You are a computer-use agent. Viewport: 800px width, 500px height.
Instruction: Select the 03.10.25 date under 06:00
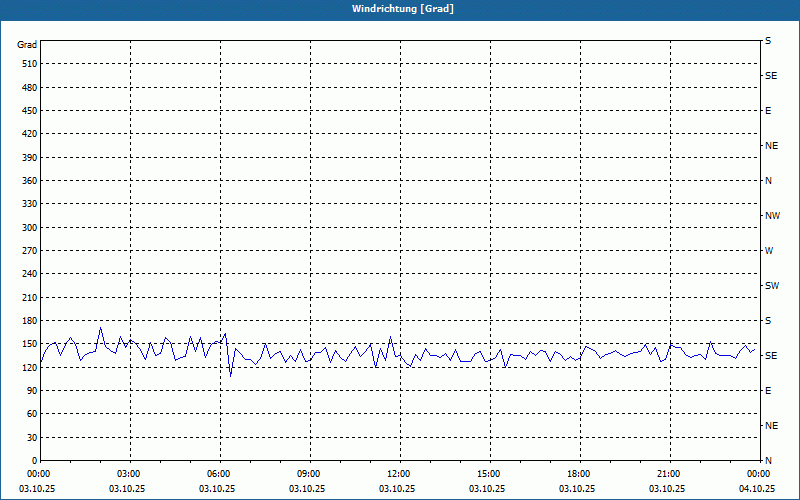(217, 489)
